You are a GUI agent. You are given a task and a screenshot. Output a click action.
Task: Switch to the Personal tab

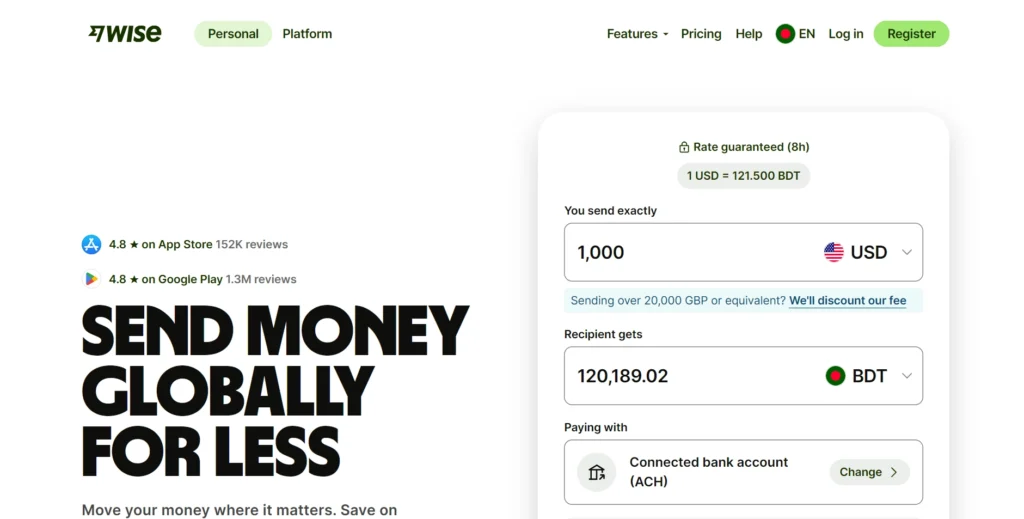click(233, 34)
